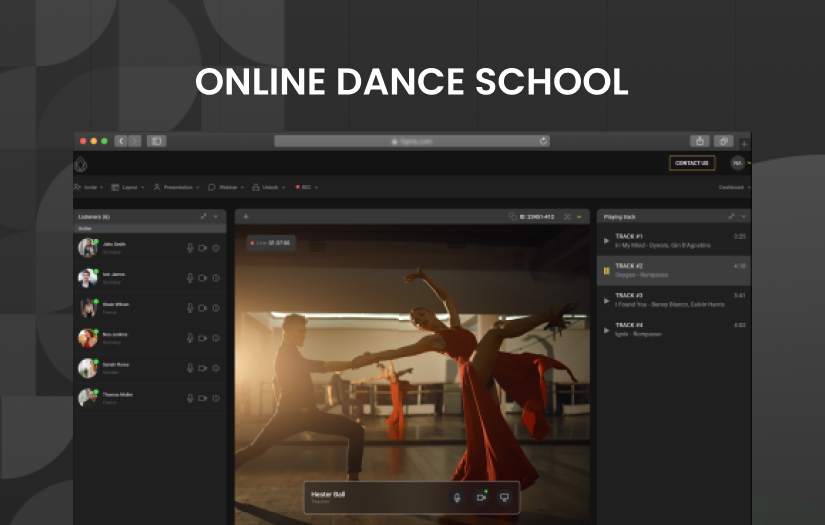Open the Webinar menu
Viewport: 825px width, 525px height.
pyautogui.click(x=226, y=187)
